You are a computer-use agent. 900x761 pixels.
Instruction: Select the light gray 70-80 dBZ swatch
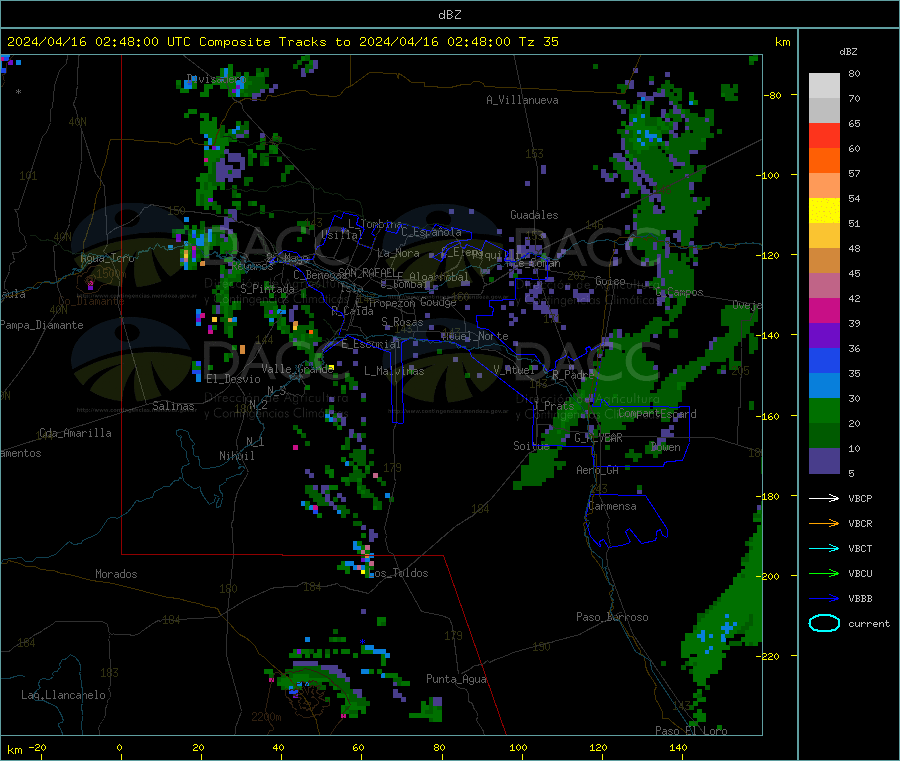[x=824, y=86]
